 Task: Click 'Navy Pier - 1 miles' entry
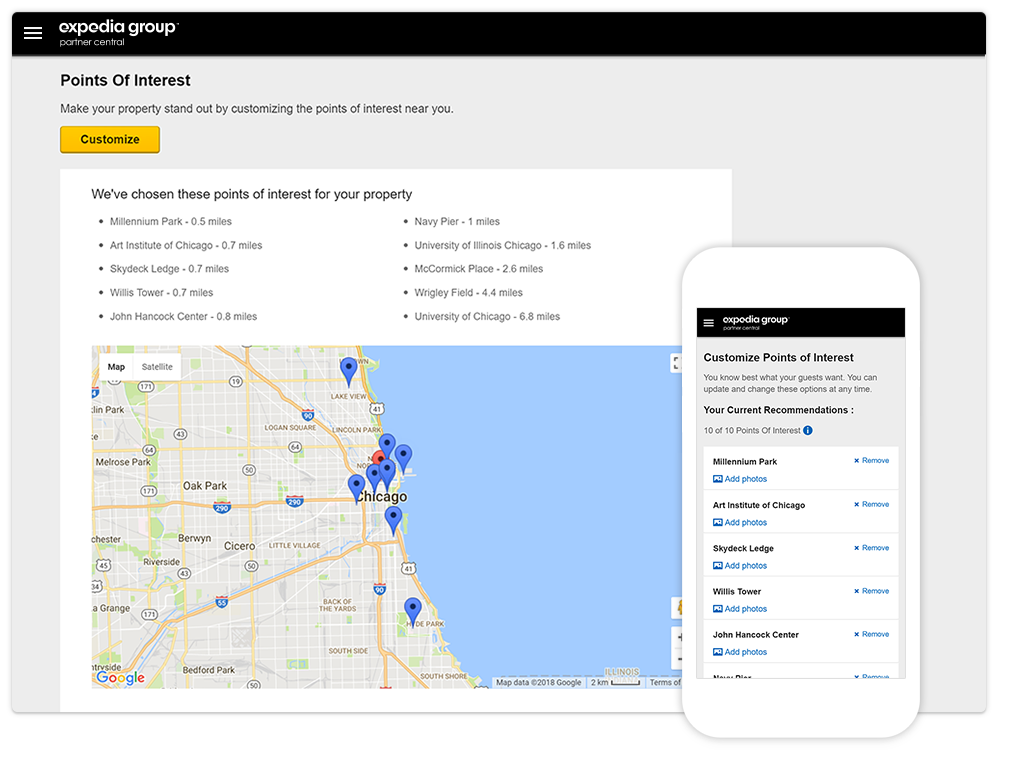(x=457, y=221)
